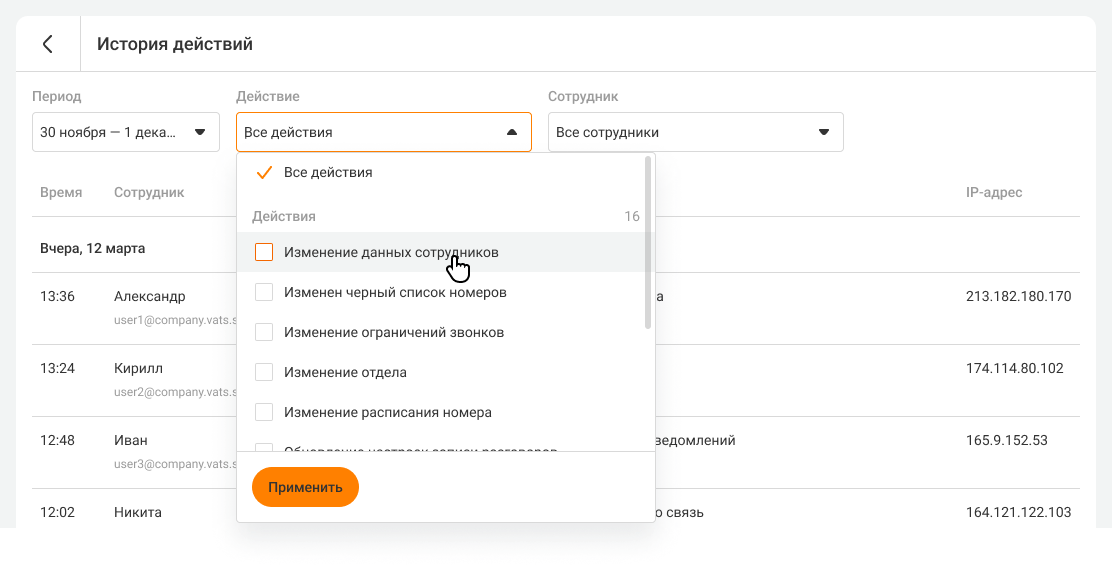Select the checkmarked "Все действия" option
This screenshot has height=568, width=1112.
click(x=328, y=173)
